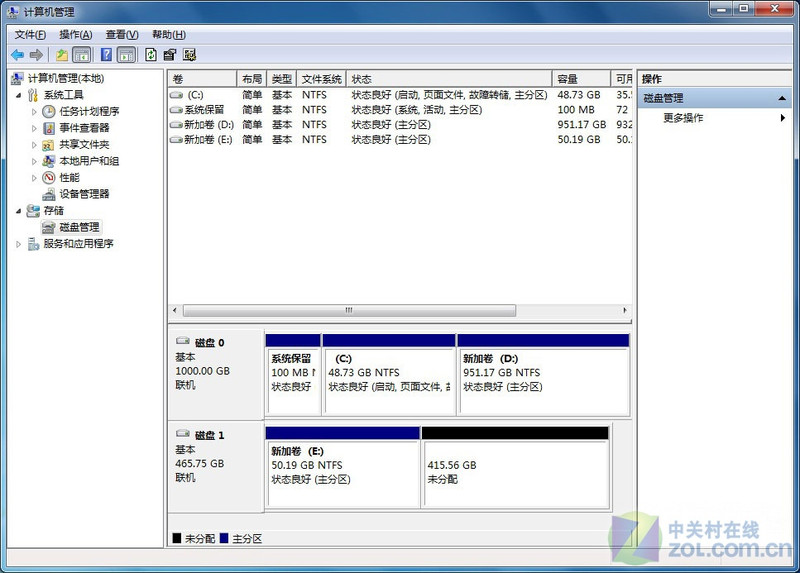The image size is (800, 573).
Task: Click the Local Users and Groups icon
Action: pos(48,161)
